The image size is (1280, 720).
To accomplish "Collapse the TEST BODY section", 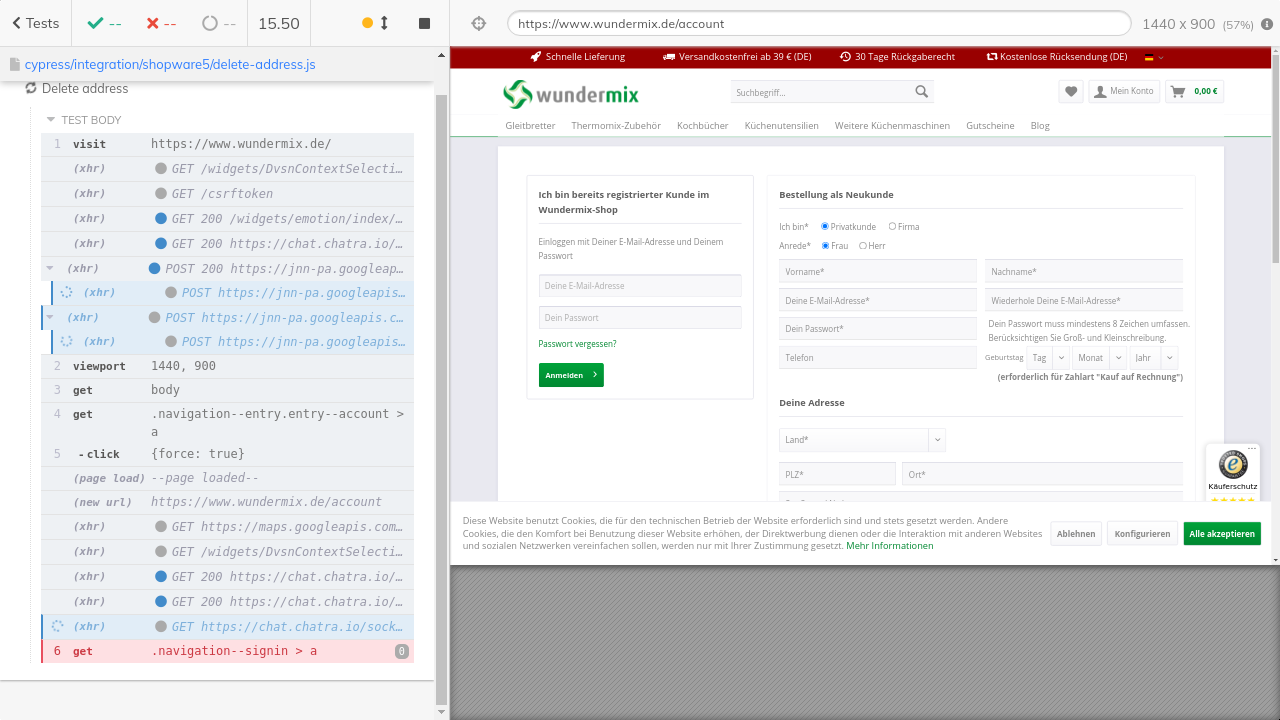I will click(x=51, y=120).
